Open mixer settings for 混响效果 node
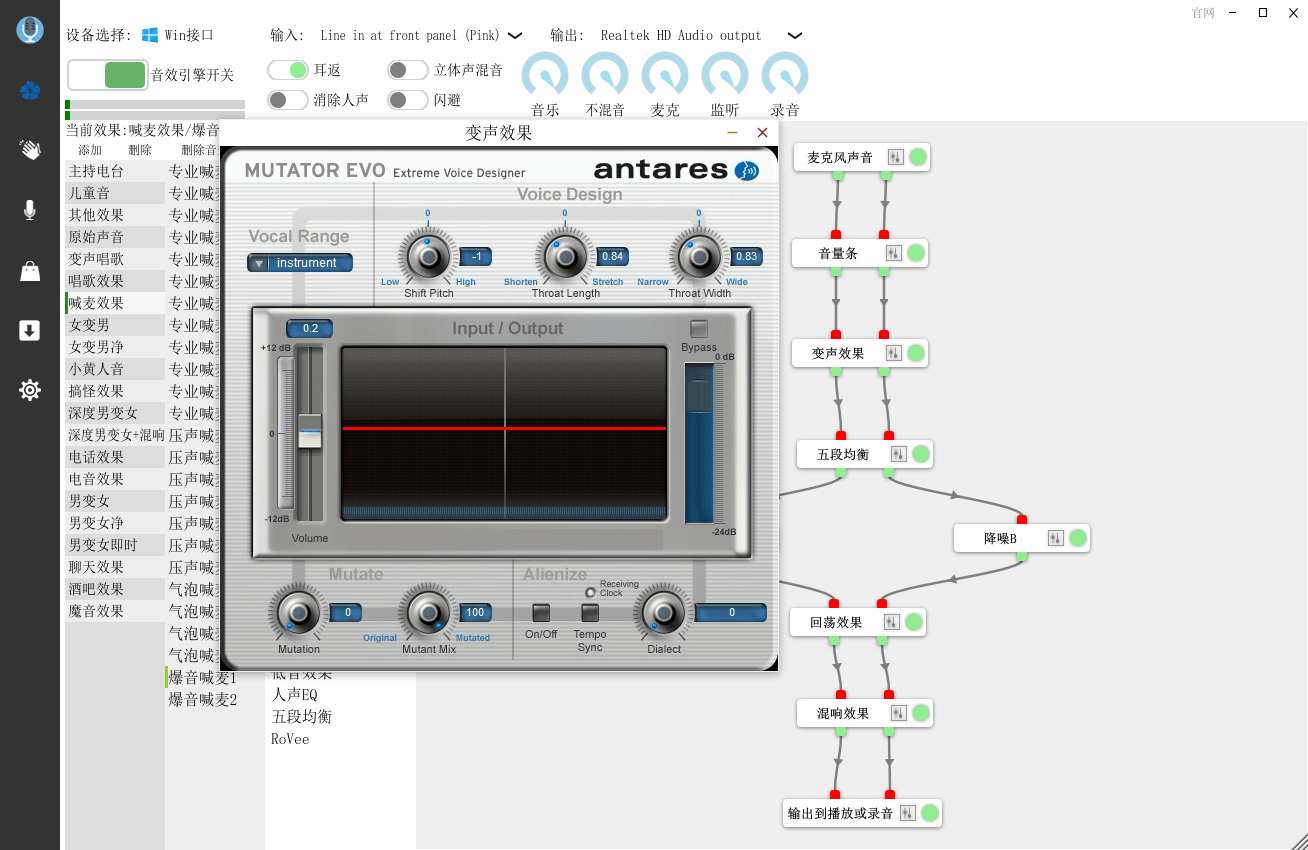Image resolution: width=1308 pixels, height=850 pixels. [x=898, y=713]
